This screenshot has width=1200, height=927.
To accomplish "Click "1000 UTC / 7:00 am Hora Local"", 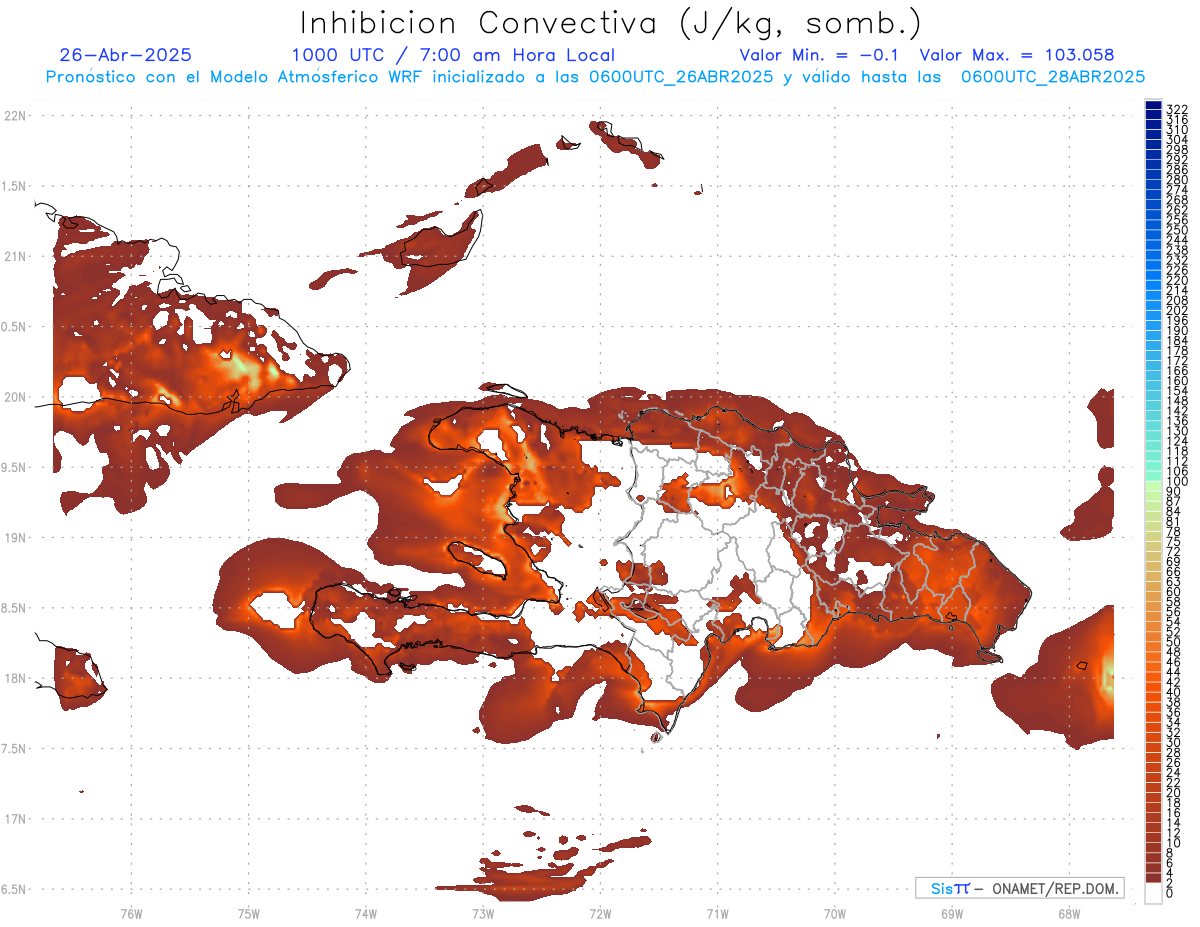I will pos(453,55).
